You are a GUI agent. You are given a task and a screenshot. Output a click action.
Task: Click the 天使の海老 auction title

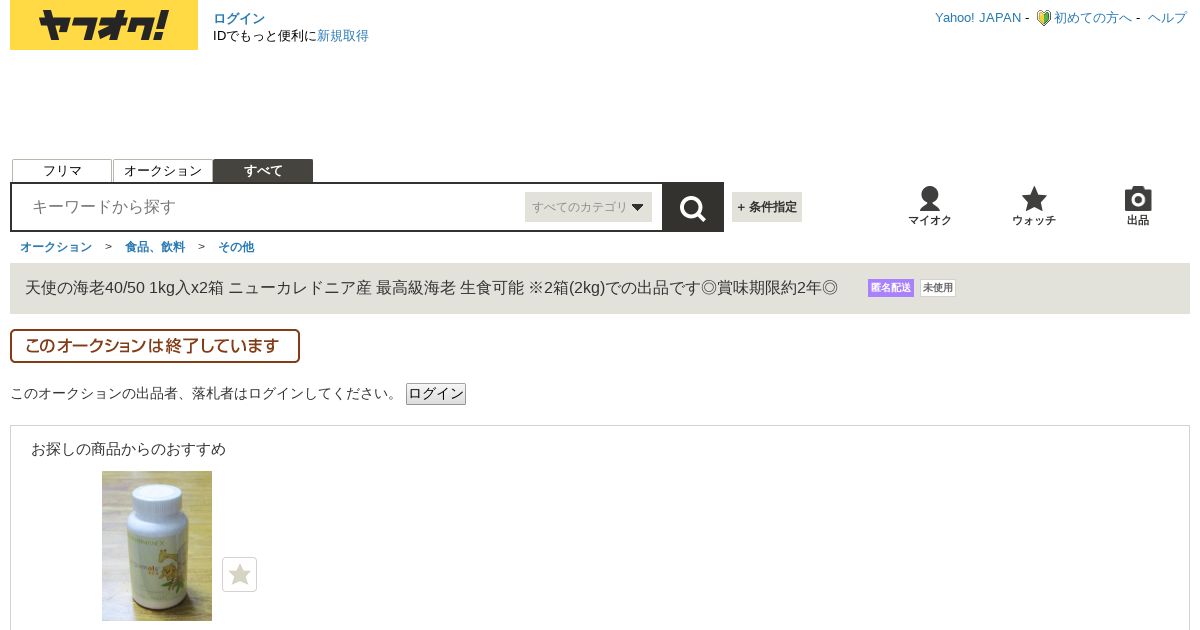tap(431, 288)
